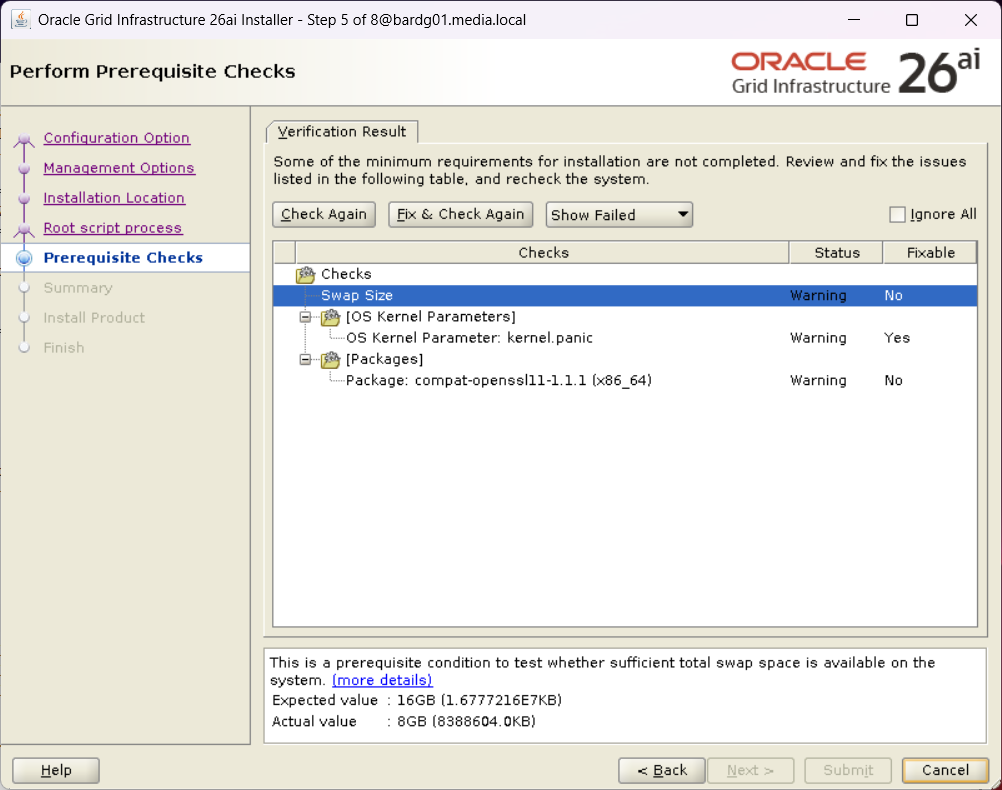Click the Java installer icon in title bar

tap(20, 20)
